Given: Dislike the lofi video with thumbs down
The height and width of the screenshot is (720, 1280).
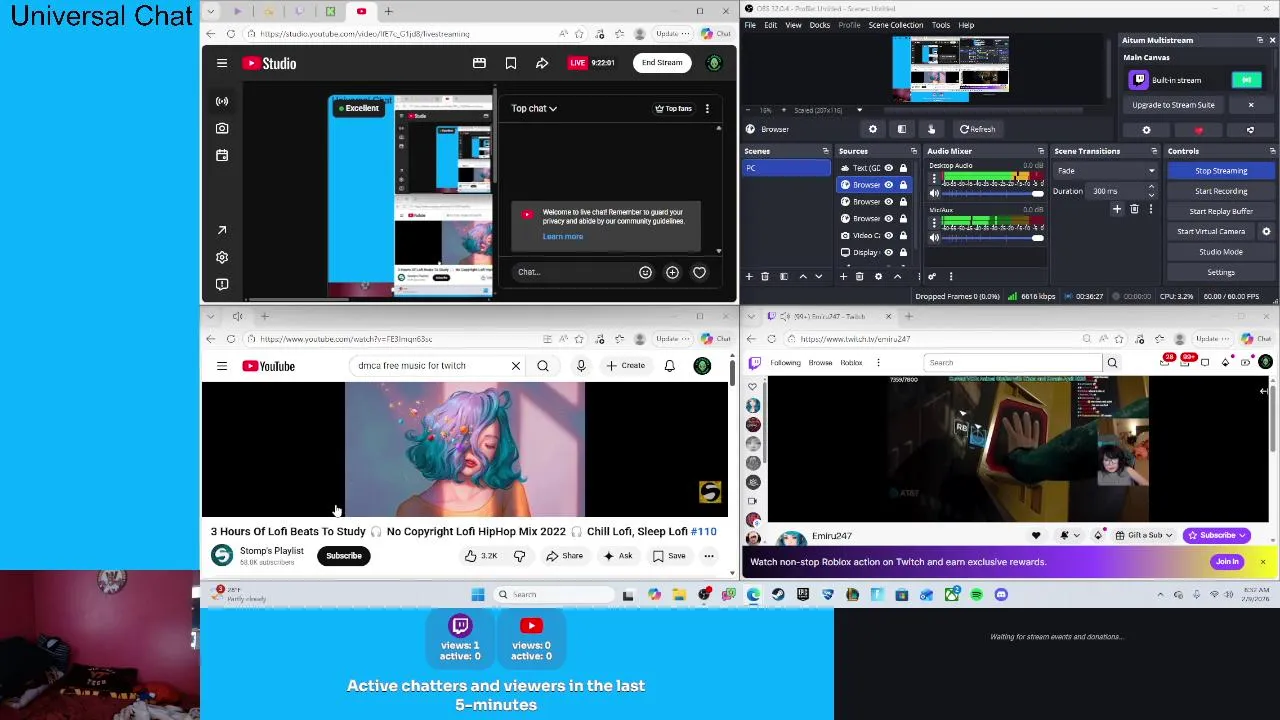Looking at the screenshot, I should (519, 556).
